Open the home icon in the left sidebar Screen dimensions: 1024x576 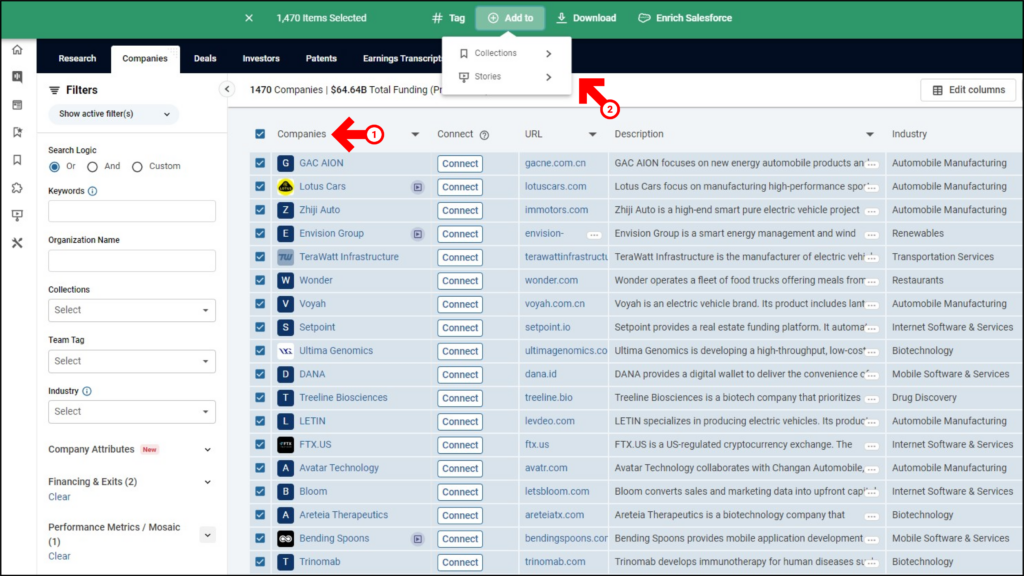click(x=18, y=50)
